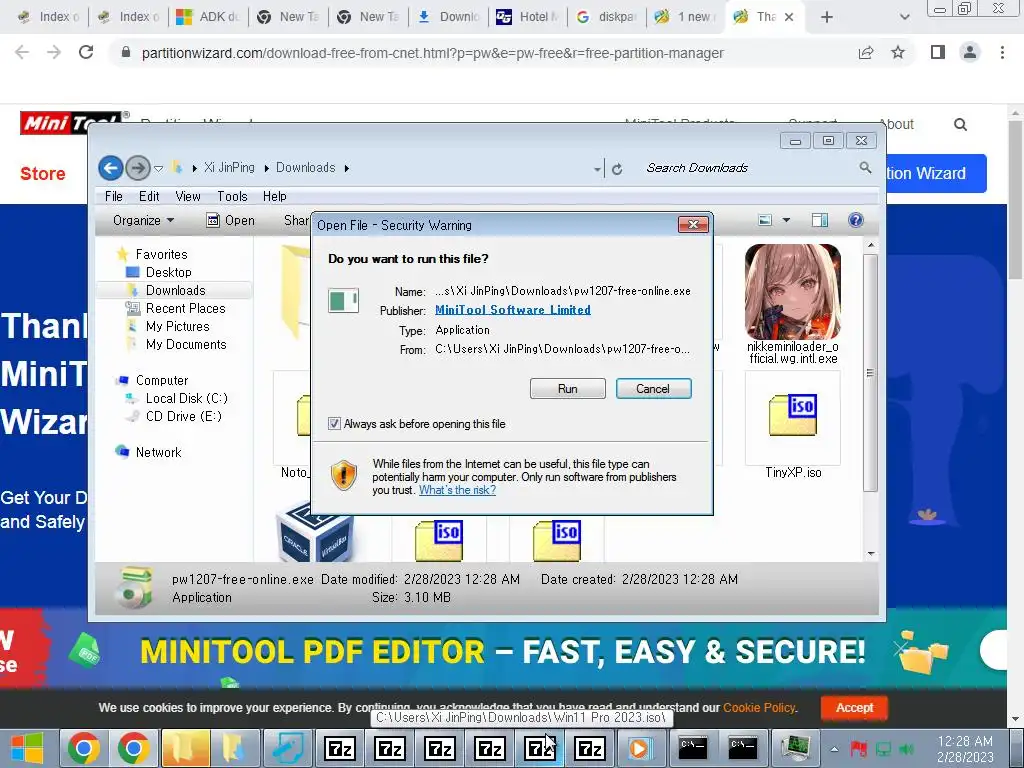Click the partitionwizard.com URL bar

pyautogui.click(x=432, y=53)
